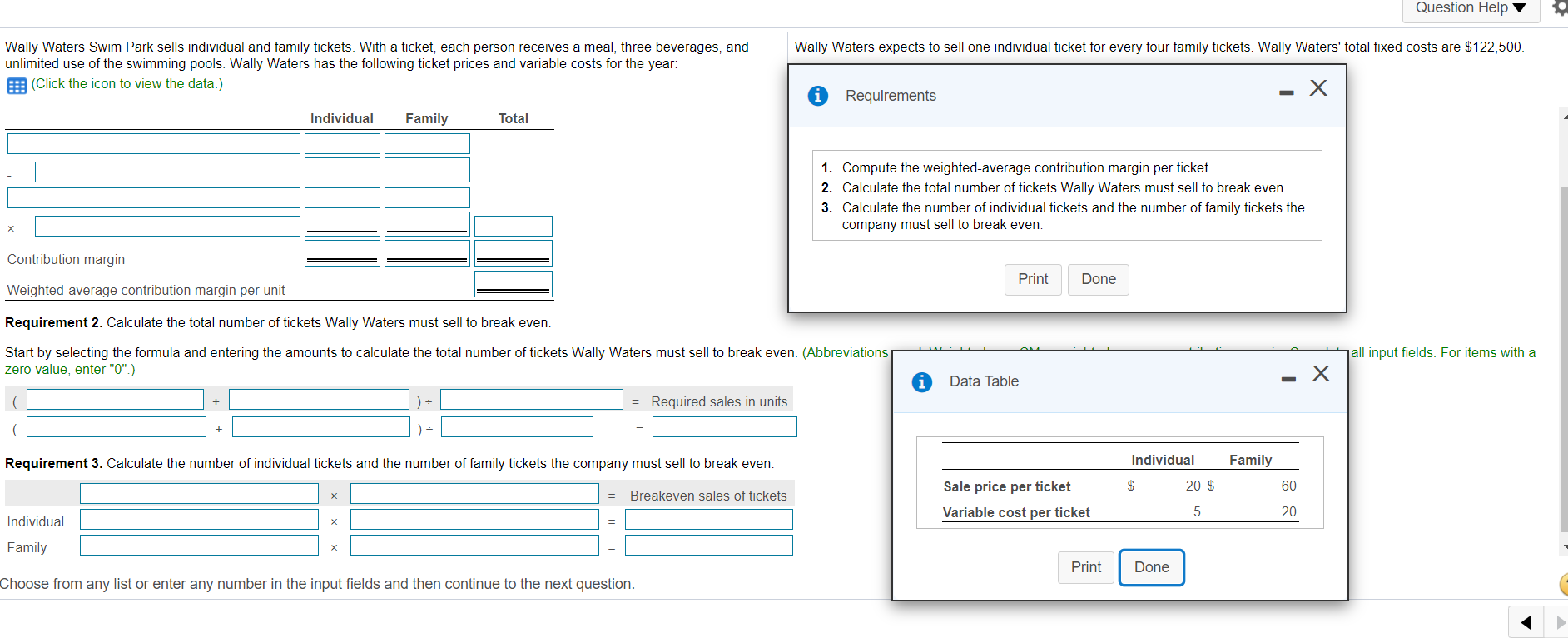Click the Family variable cost value 20
This screenshot has width=1568, height=638.
(x=1288, y=511)
